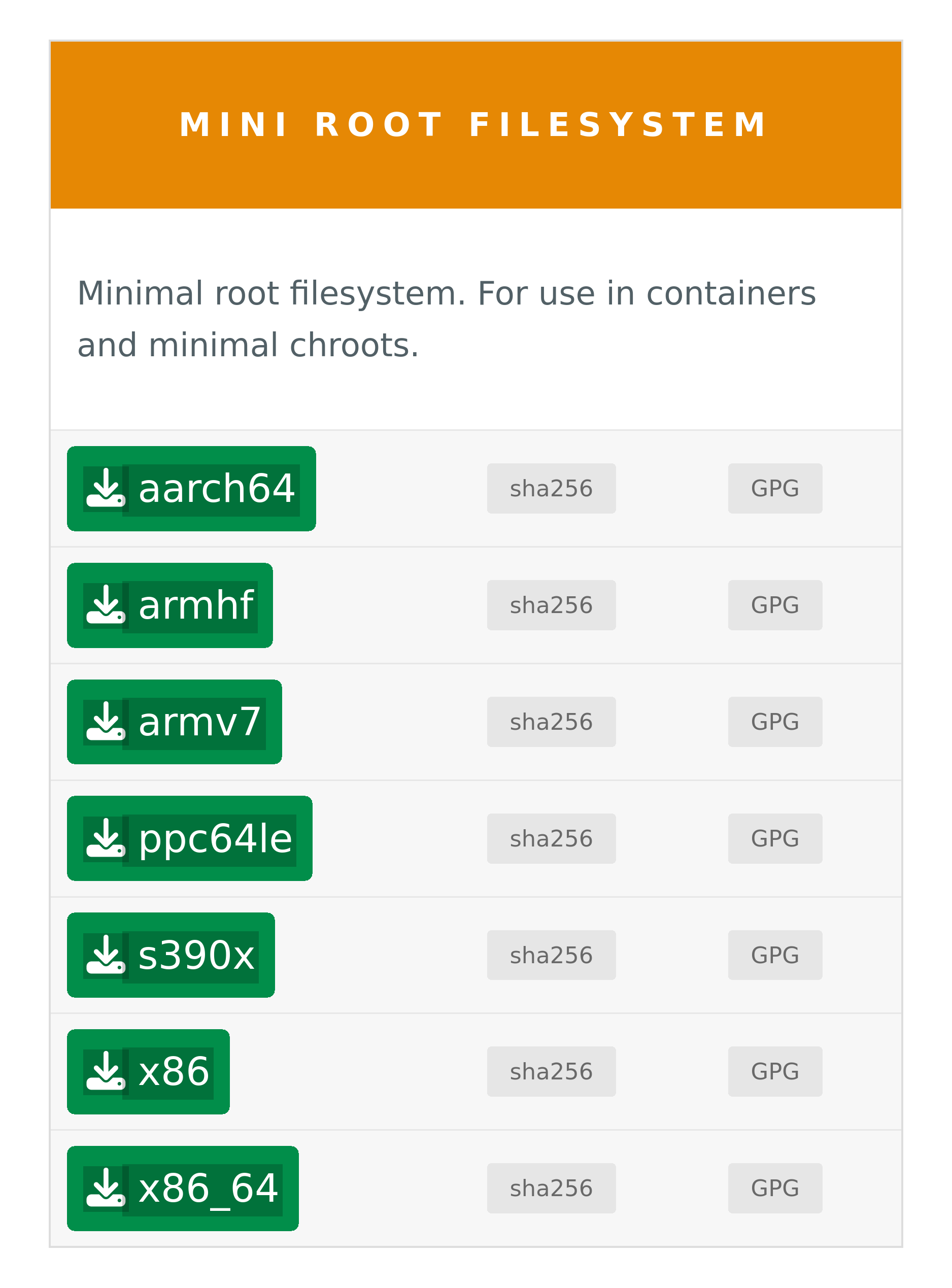The image size is (952, 1288).
Task: Click the Mini Root Filesystem header
Action: coord(473,125)
